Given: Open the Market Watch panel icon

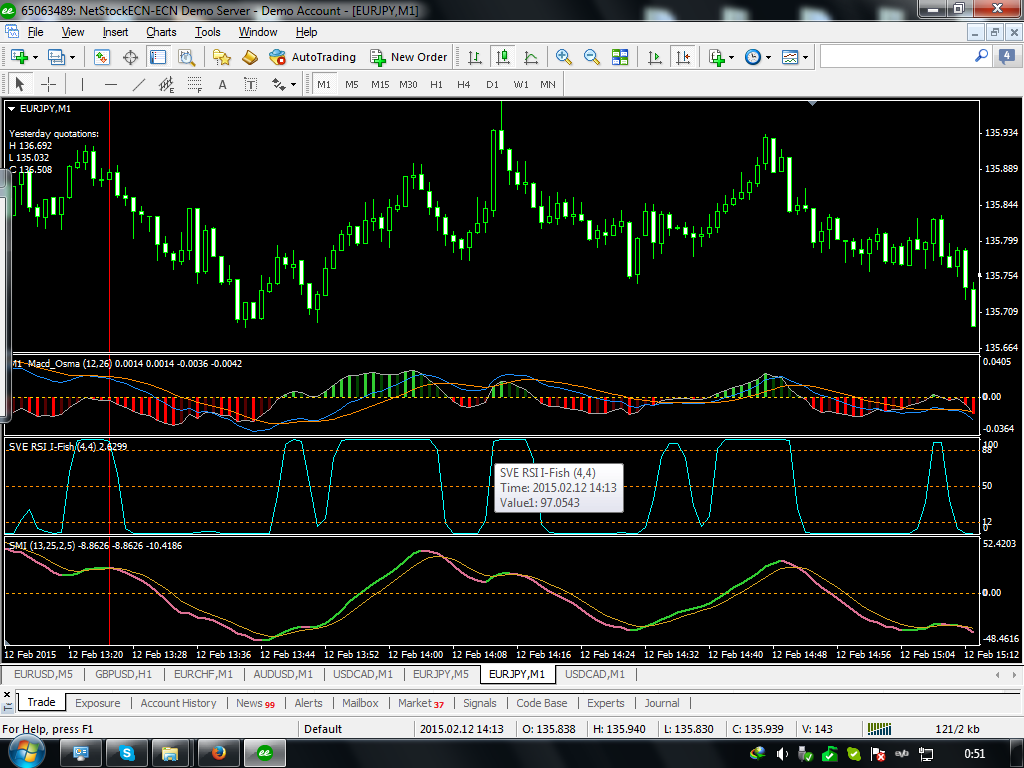Looking at the screenshot, I should pos(101,57).
